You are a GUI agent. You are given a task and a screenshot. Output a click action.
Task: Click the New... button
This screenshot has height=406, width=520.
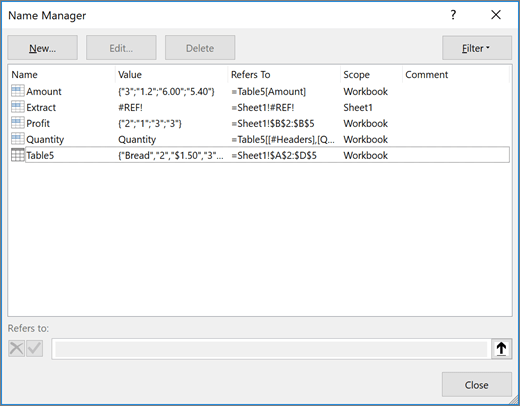click(x=43, y=48)
